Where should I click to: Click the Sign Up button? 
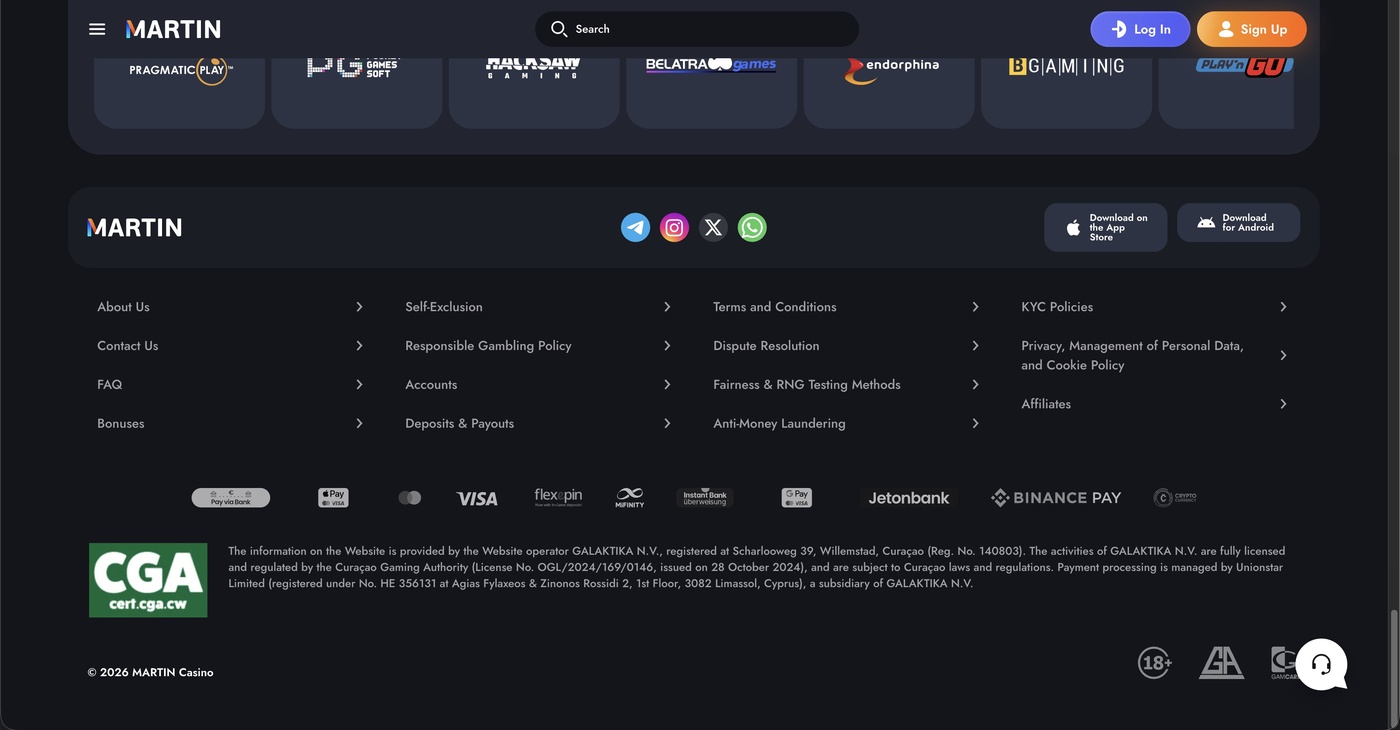tap(1252, 29)
